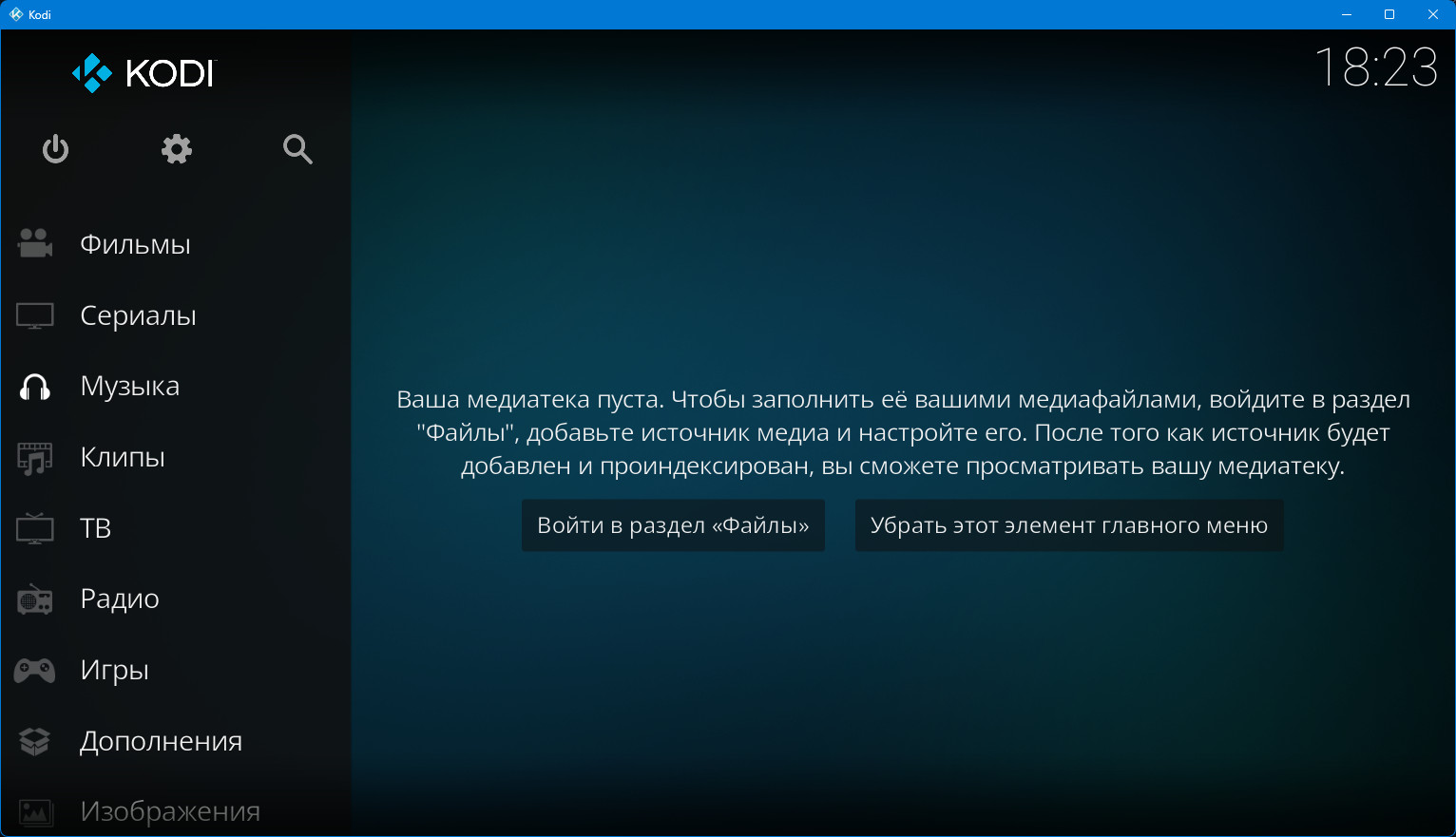Click the Войти в раздел «Файлы» button
The image size is (1456, 837).
[x=673, y=525]
